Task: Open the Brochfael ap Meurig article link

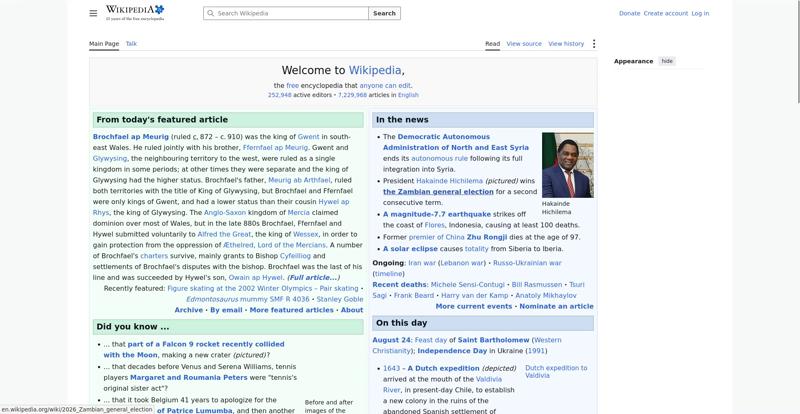Action: [131, 137]
